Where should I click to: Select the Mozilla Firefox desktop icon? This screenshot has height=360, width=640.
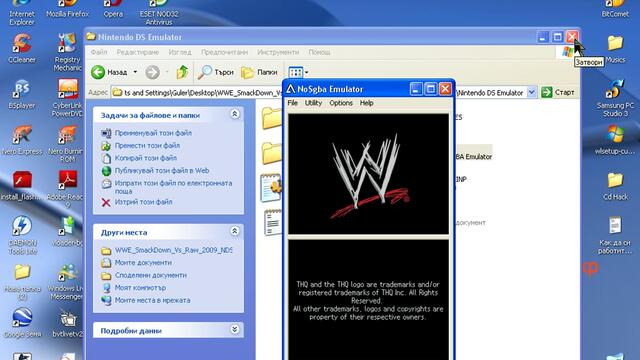pyautogui.click(x=67, y=9)
